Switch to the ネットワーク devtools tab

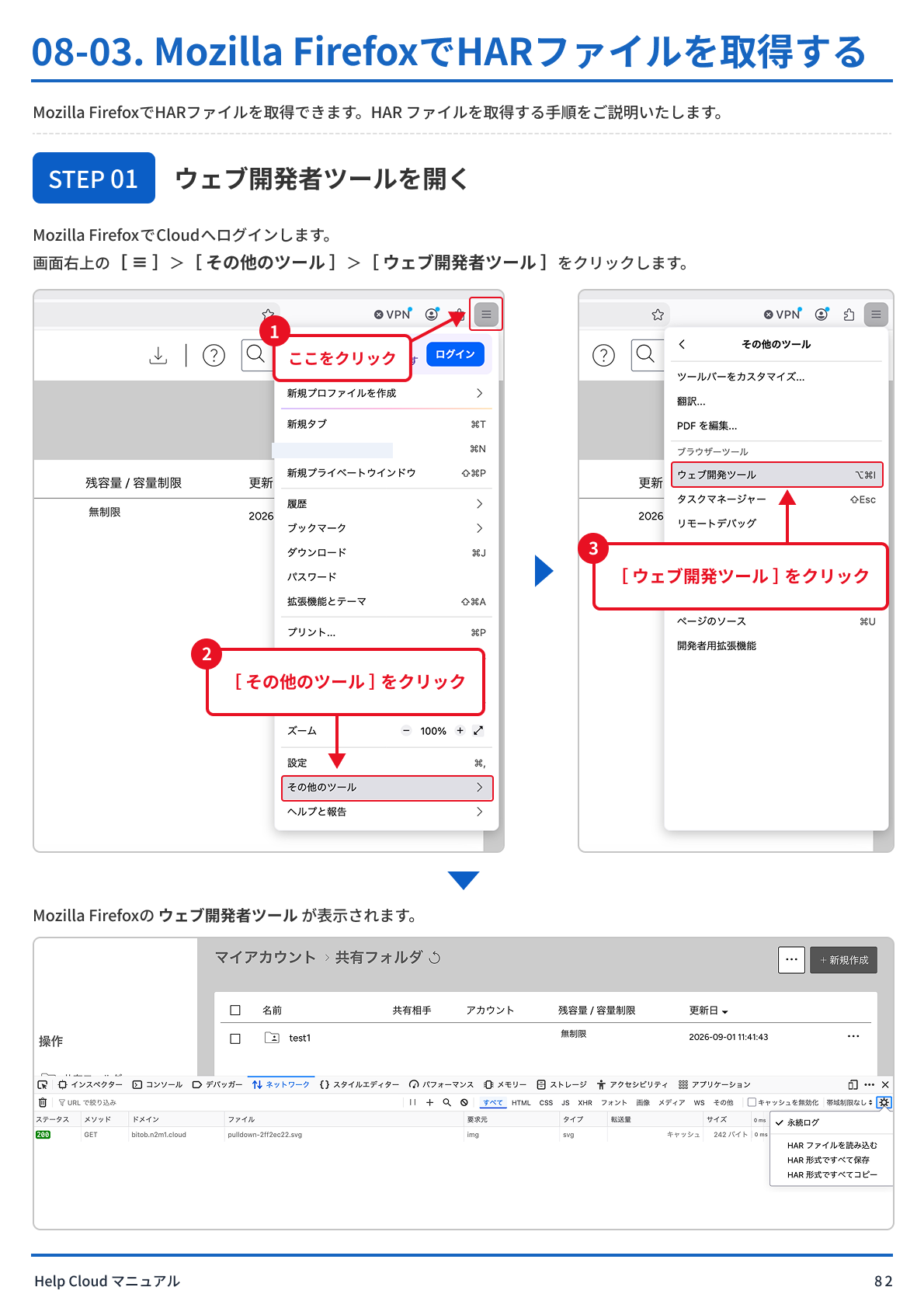[x=280, y=1084]
